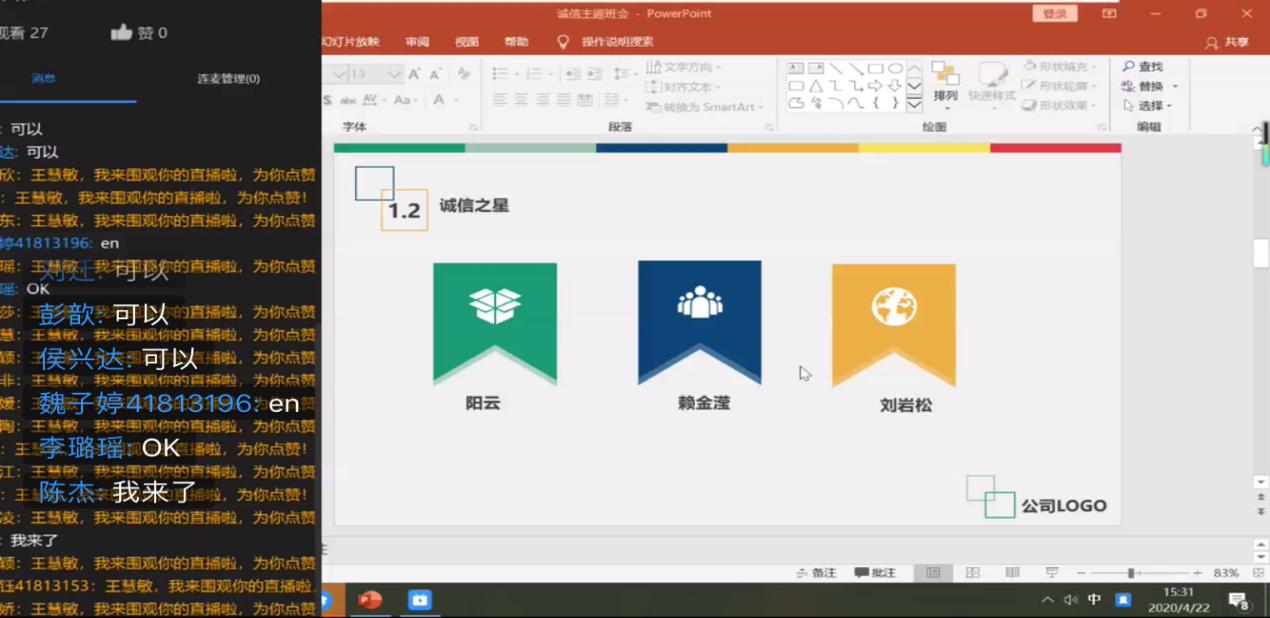
Task: Click the 共享 (Share) button
Action: point(1228,42)
